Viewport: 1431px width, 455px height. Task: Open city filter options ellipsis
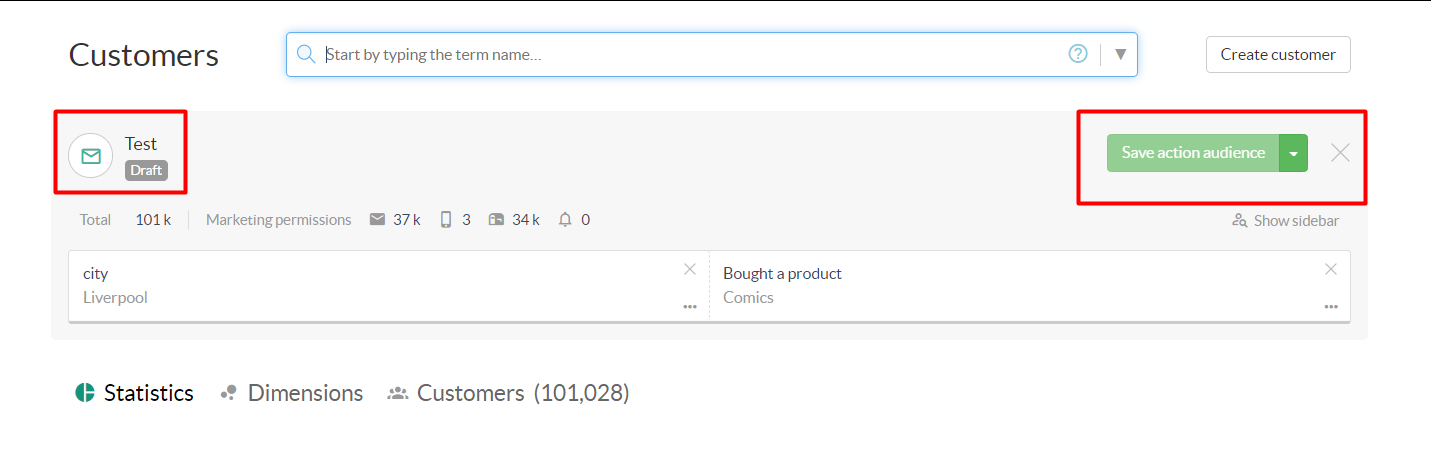[x=690, y=307]
